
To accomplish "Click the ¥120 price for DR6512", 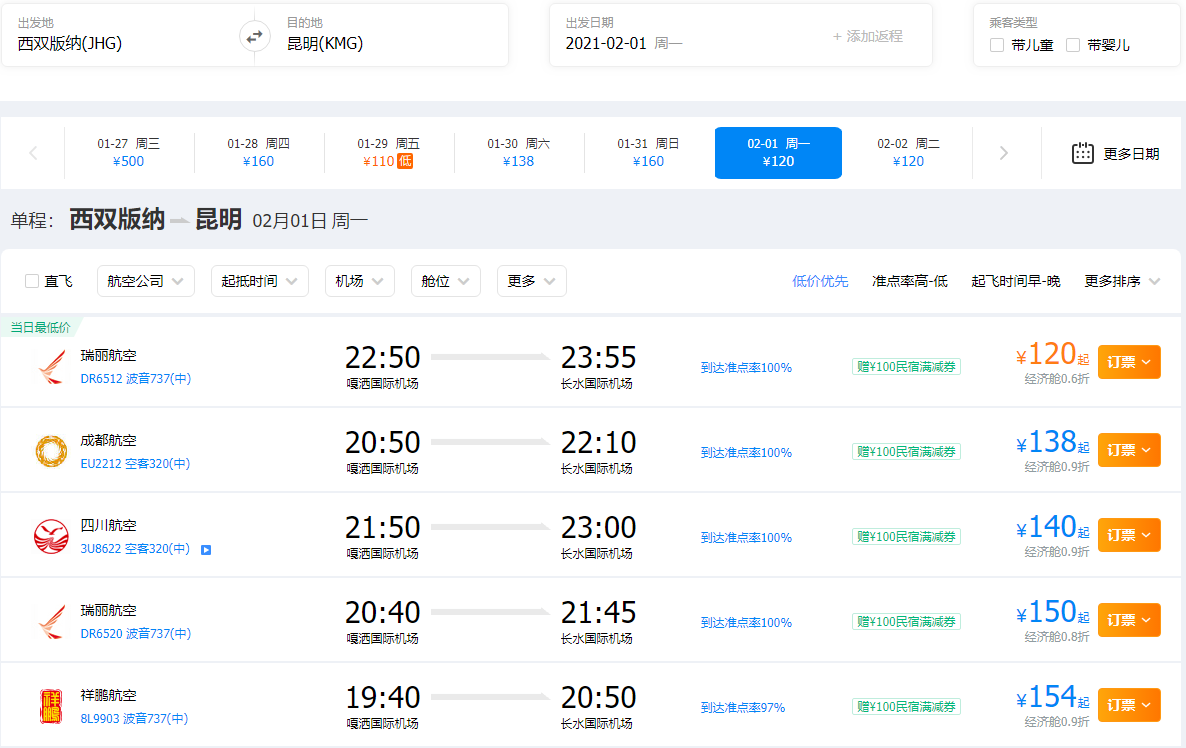I will pyautogui.click(x=1052, y=354).
